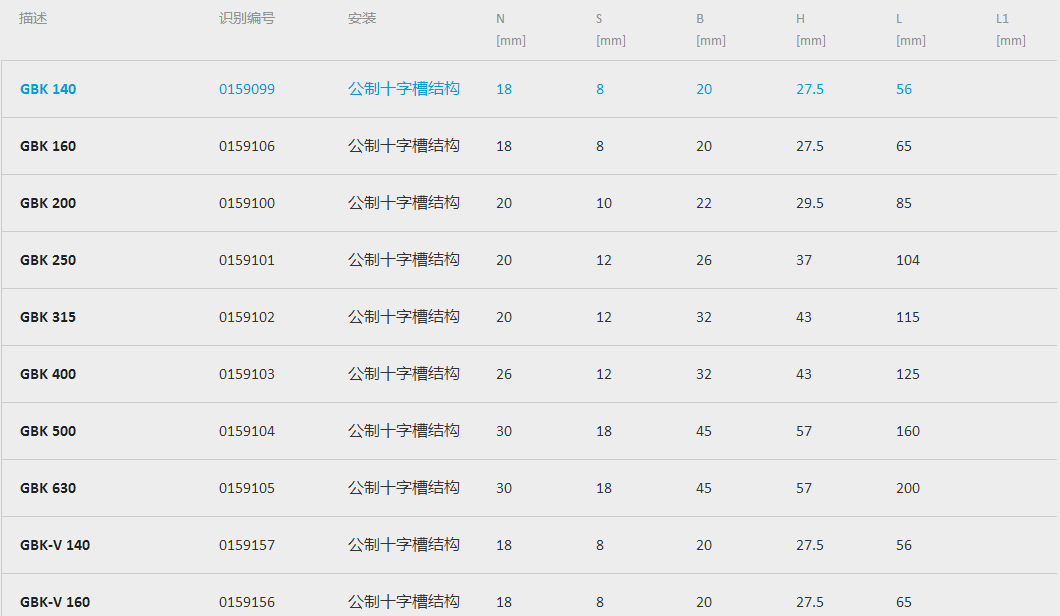Click the 识别编号 column header

click(x=247, y=18)
